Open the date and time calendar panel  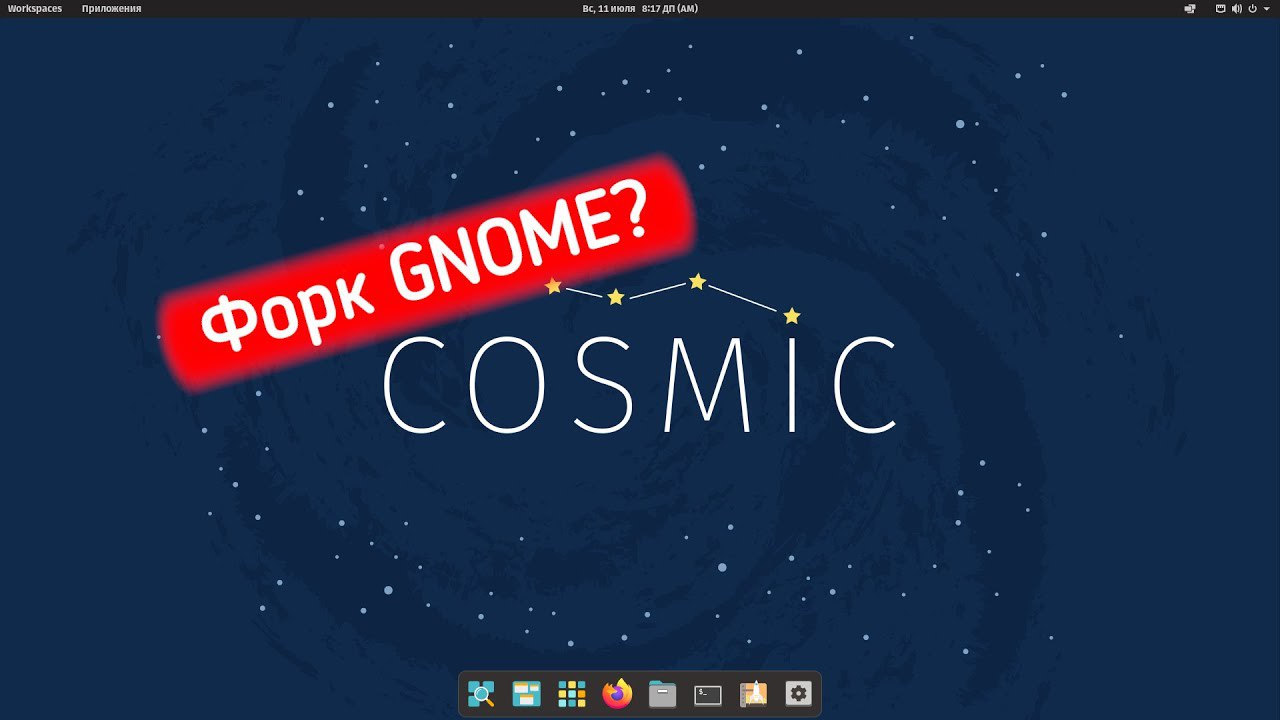tap(640, 9)
